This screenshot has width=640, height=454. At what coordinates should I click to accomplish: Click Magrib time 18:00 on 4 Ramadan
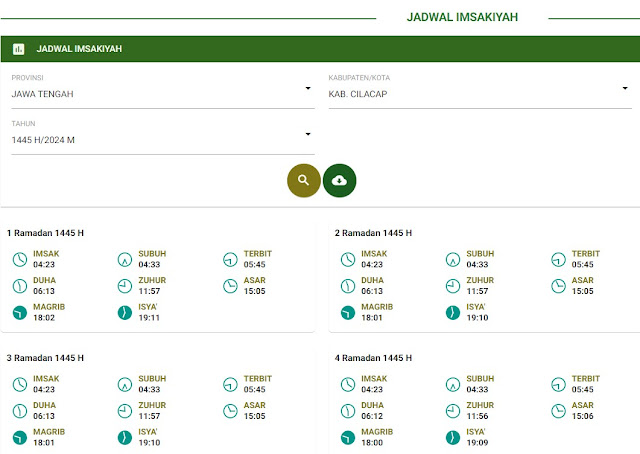click(372, 443)
